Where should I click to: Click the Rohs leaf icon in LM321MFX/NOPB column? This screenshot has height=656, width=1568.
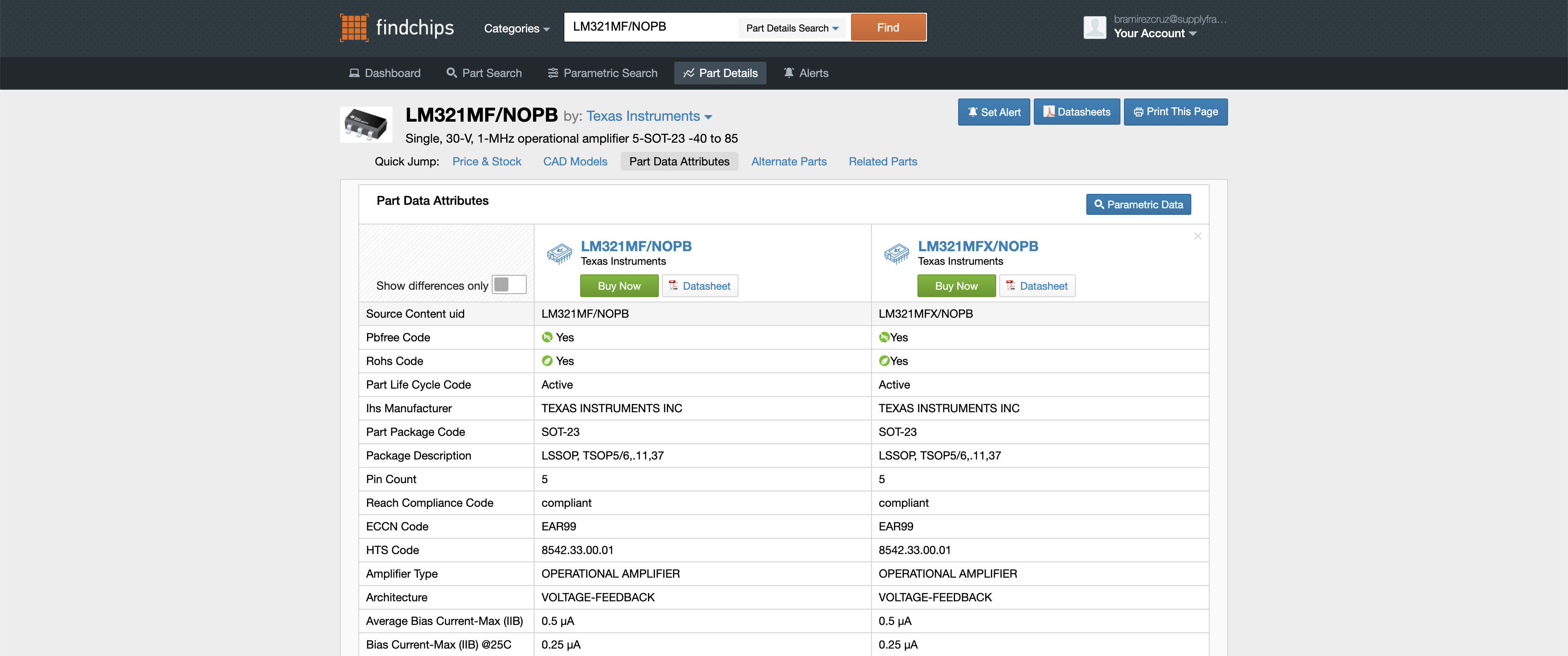pyautogui.click(x=884, y=361)
